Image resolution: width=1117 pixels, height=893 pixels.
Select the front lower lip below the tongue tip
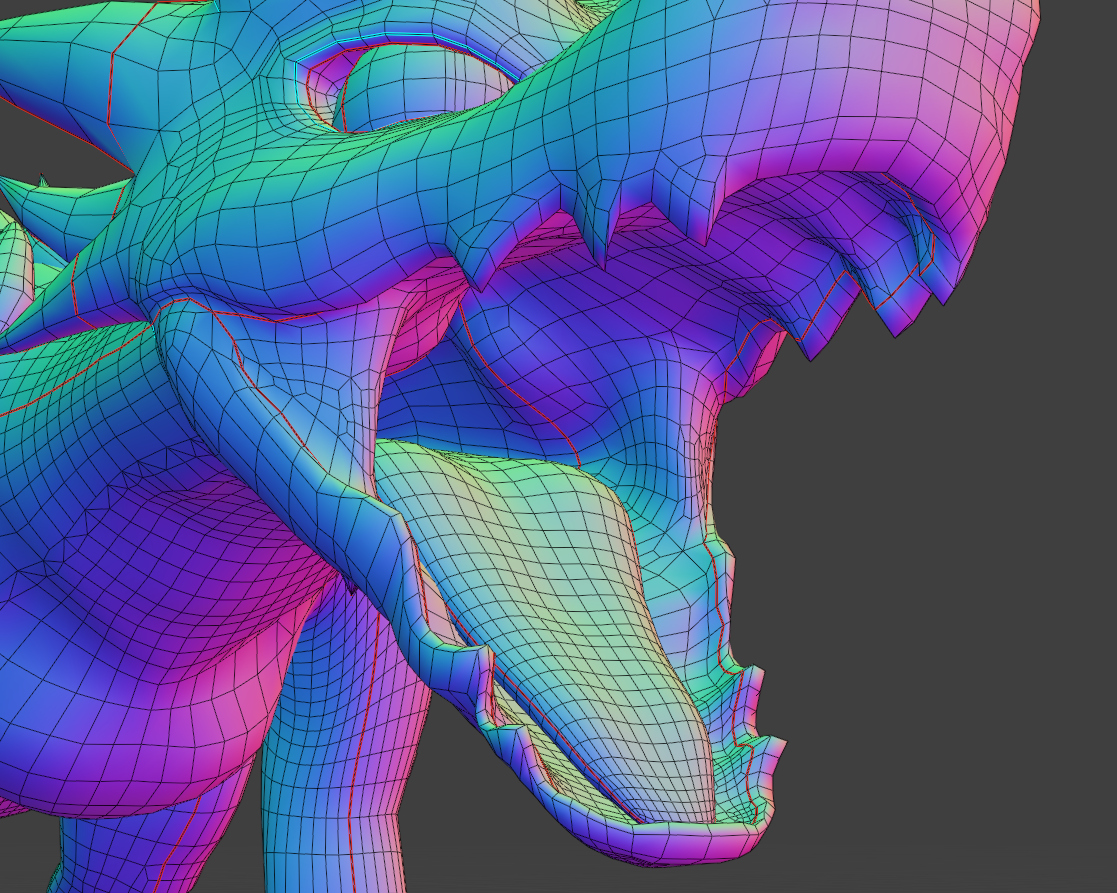point(690,845)
